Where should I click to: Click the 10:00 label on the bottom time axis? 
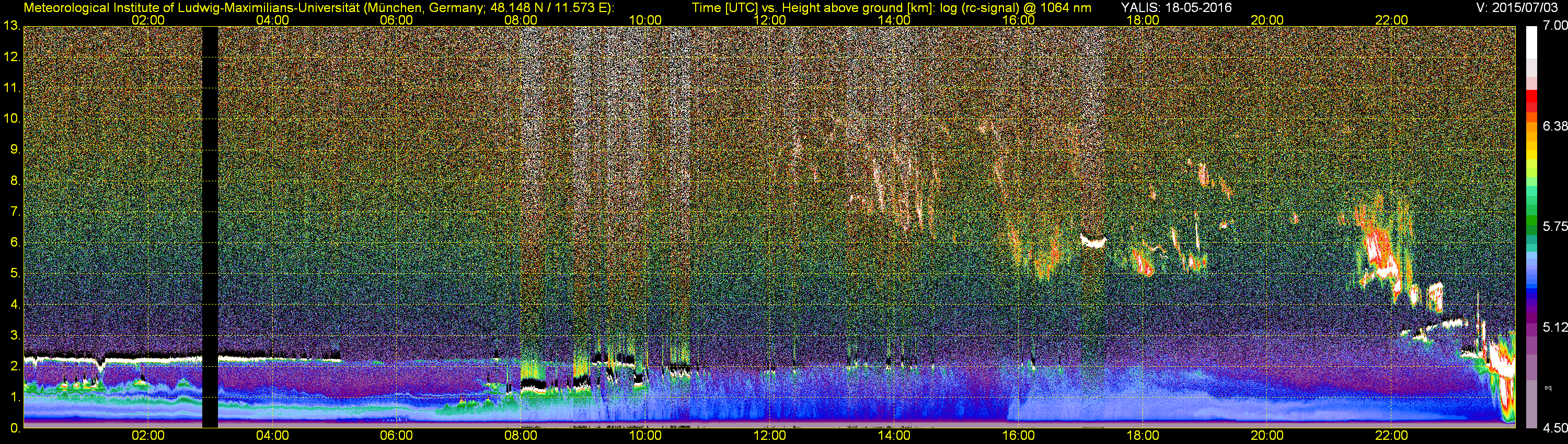click(x=645, y=436)
